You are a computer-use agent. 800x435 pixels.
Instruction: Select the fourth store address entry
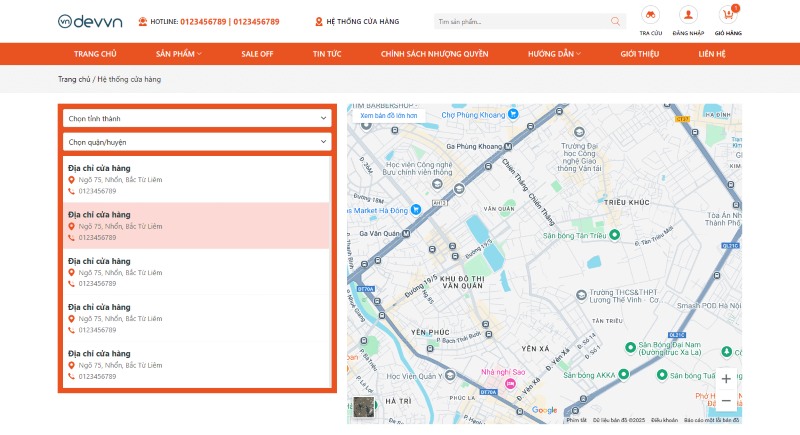tap(196, 318)
